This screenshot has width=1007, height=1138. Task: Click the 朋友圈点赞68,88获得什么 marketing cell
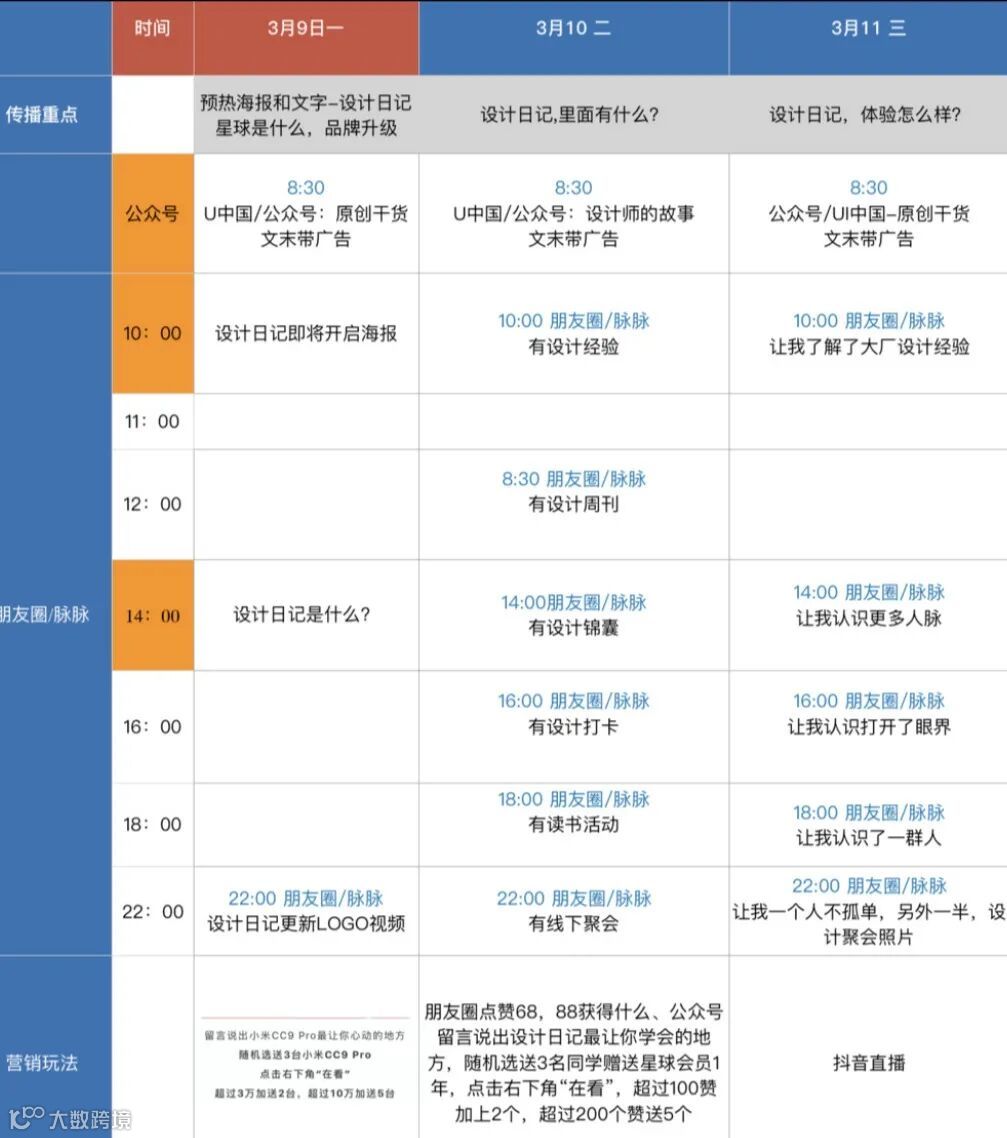click(x=574, y=1047)
